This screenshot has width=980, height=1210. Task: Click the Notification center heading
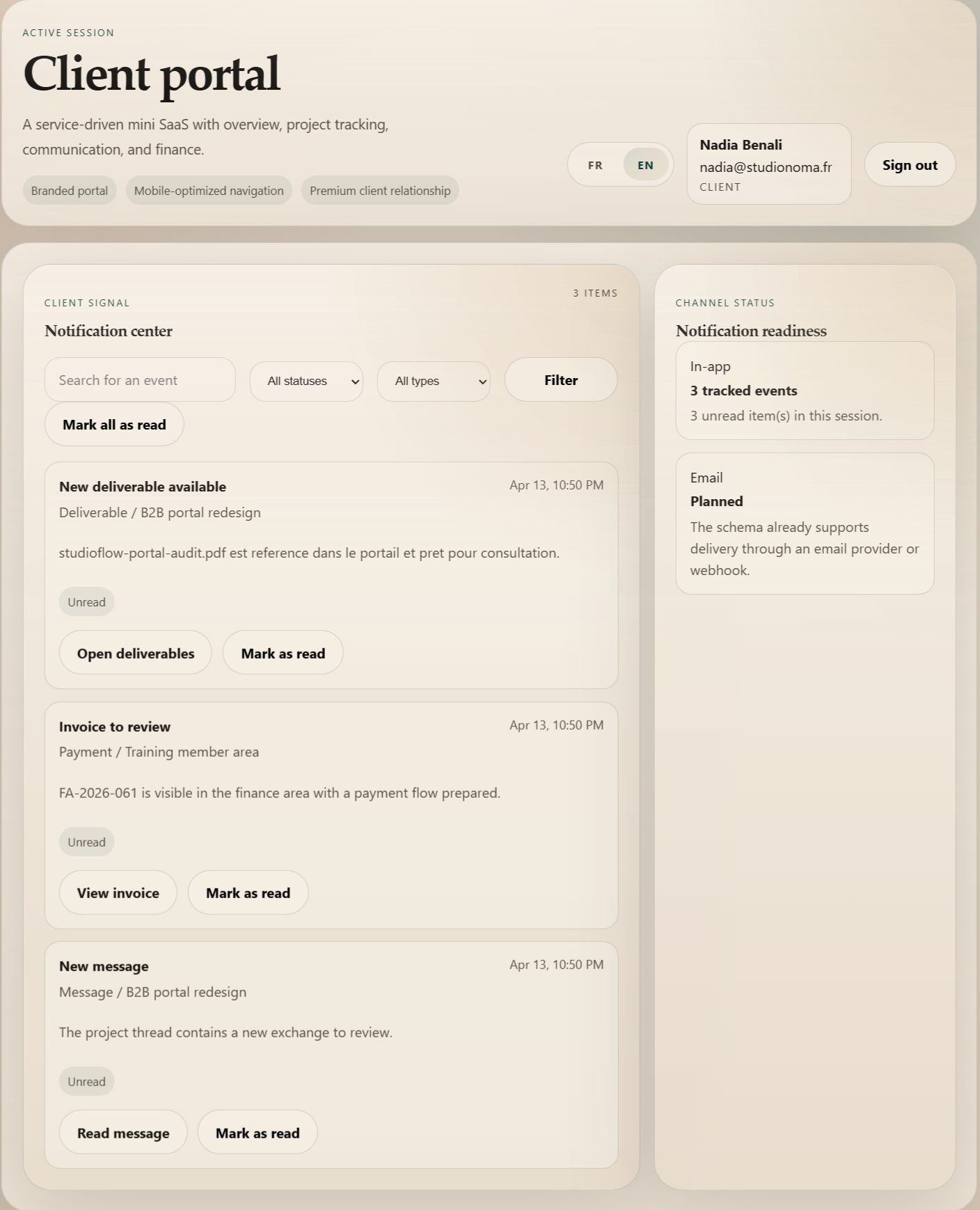pyautogui.click(x=109, y=331)
